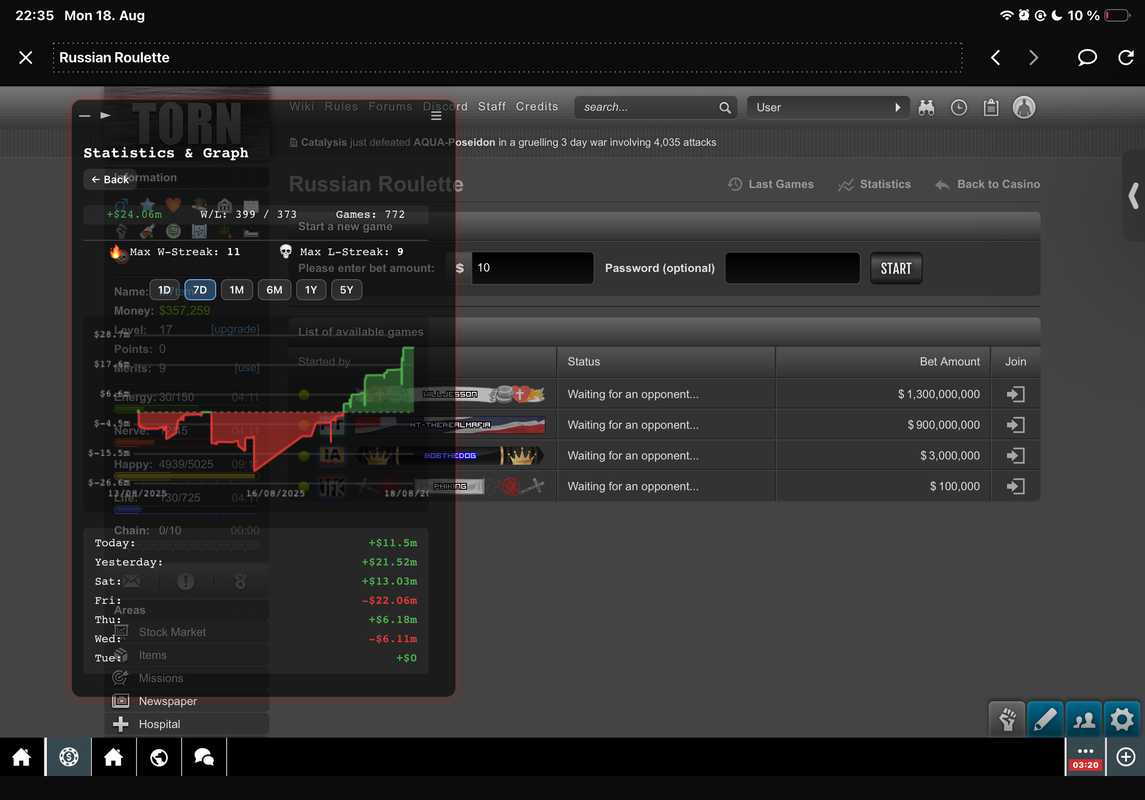Screen dimensions: 1145x800
Task: Open advanced search binoculars icon
Action: pyautogui.click(x=927, y=107)
